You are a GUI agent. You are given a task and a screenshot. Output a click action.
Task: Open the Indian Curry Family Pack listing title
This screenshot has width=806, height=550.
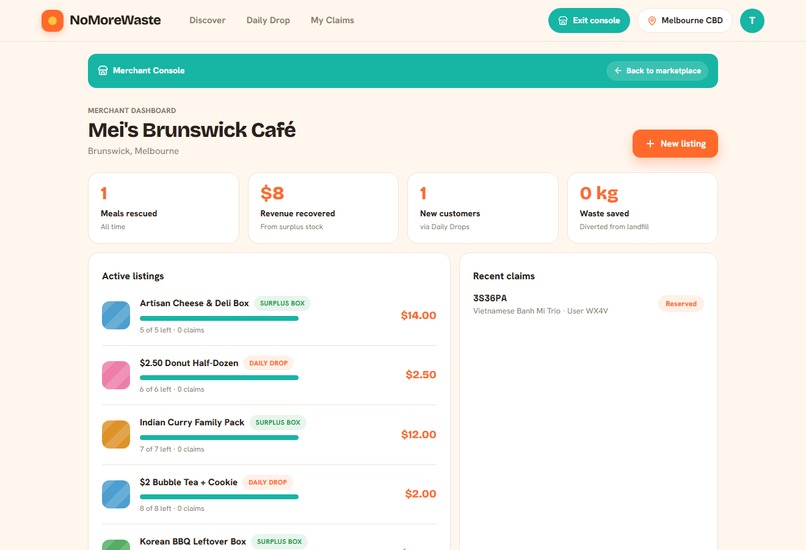192,423
